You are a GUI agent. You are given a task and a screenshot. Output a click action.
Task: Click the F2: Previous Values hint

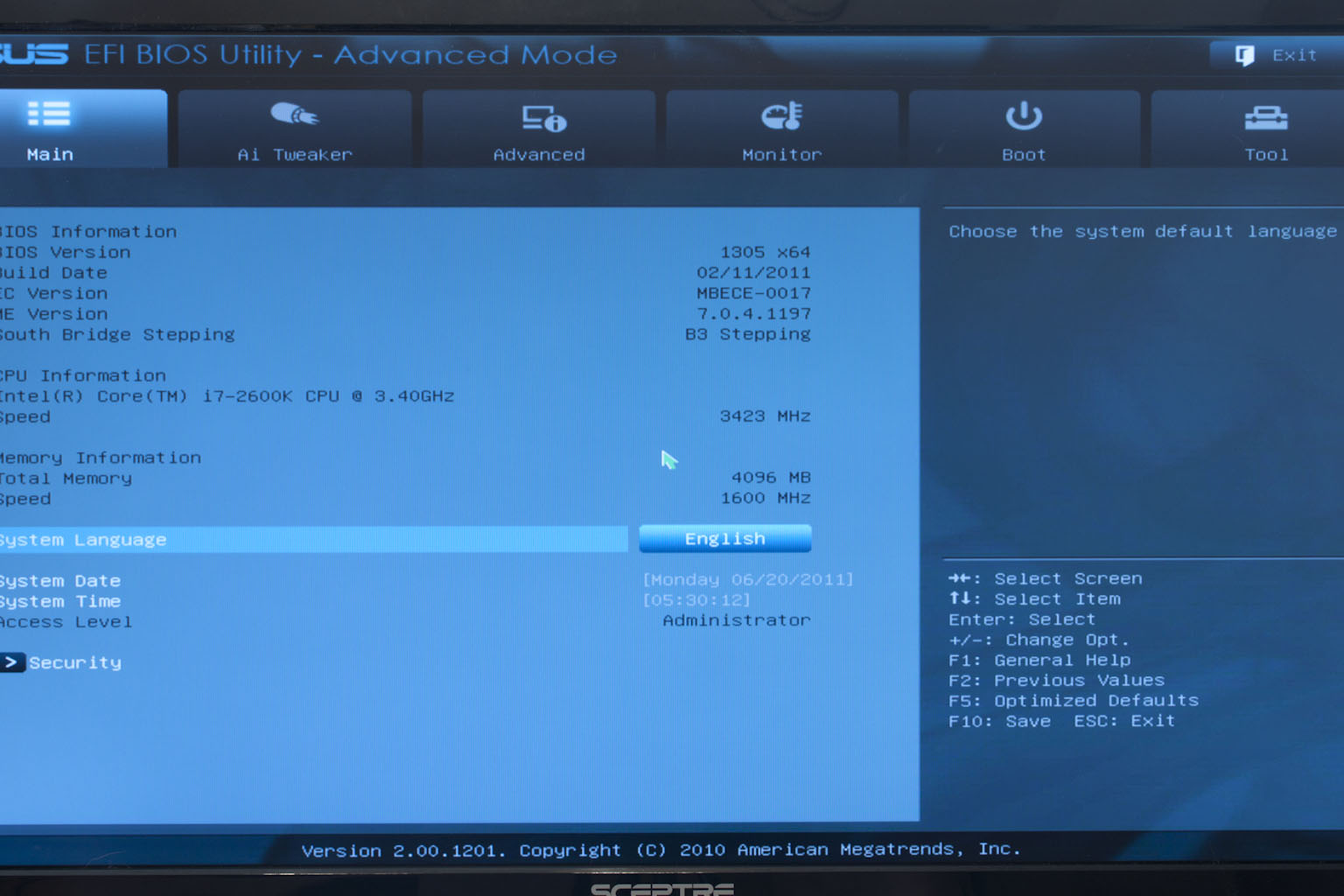1057,681
